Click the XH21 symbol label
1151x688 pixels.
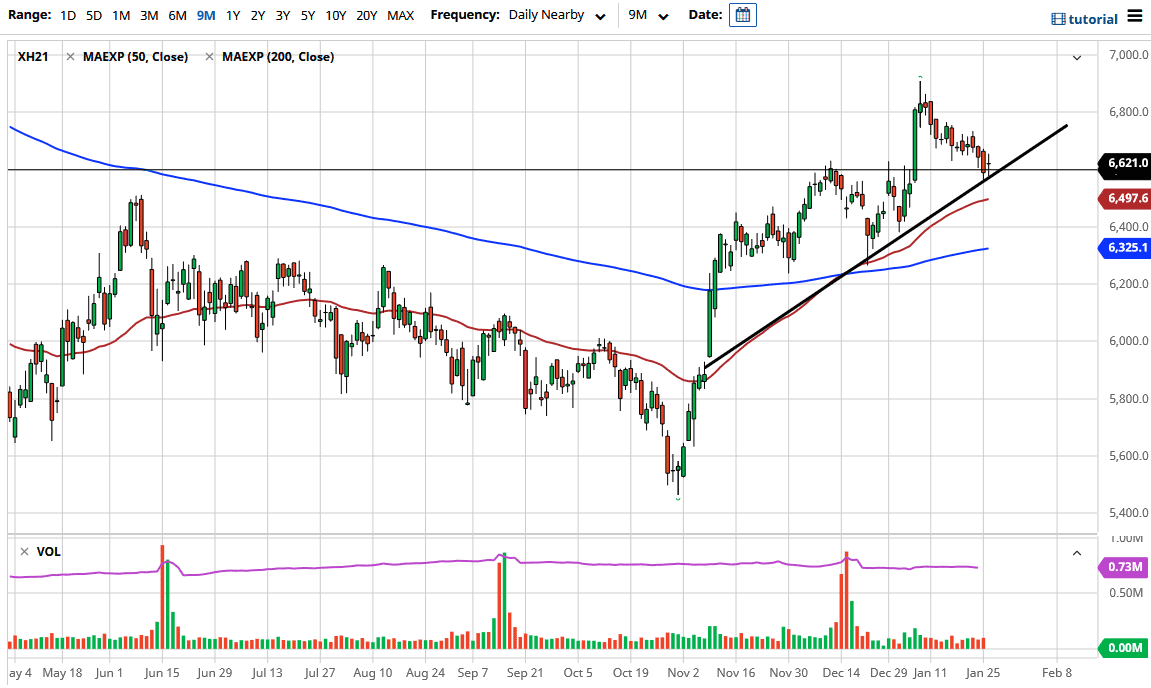tap(33, 57)
